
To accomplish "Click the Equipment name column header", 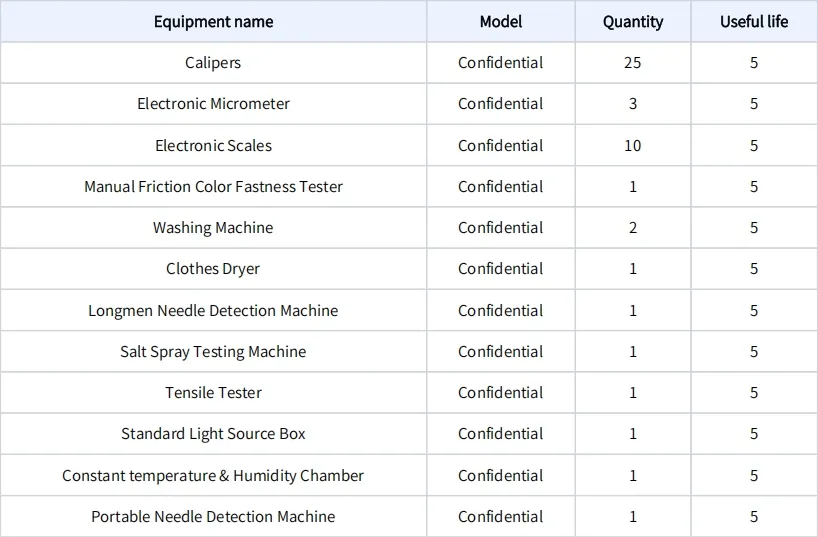I will tap(213, 21).
